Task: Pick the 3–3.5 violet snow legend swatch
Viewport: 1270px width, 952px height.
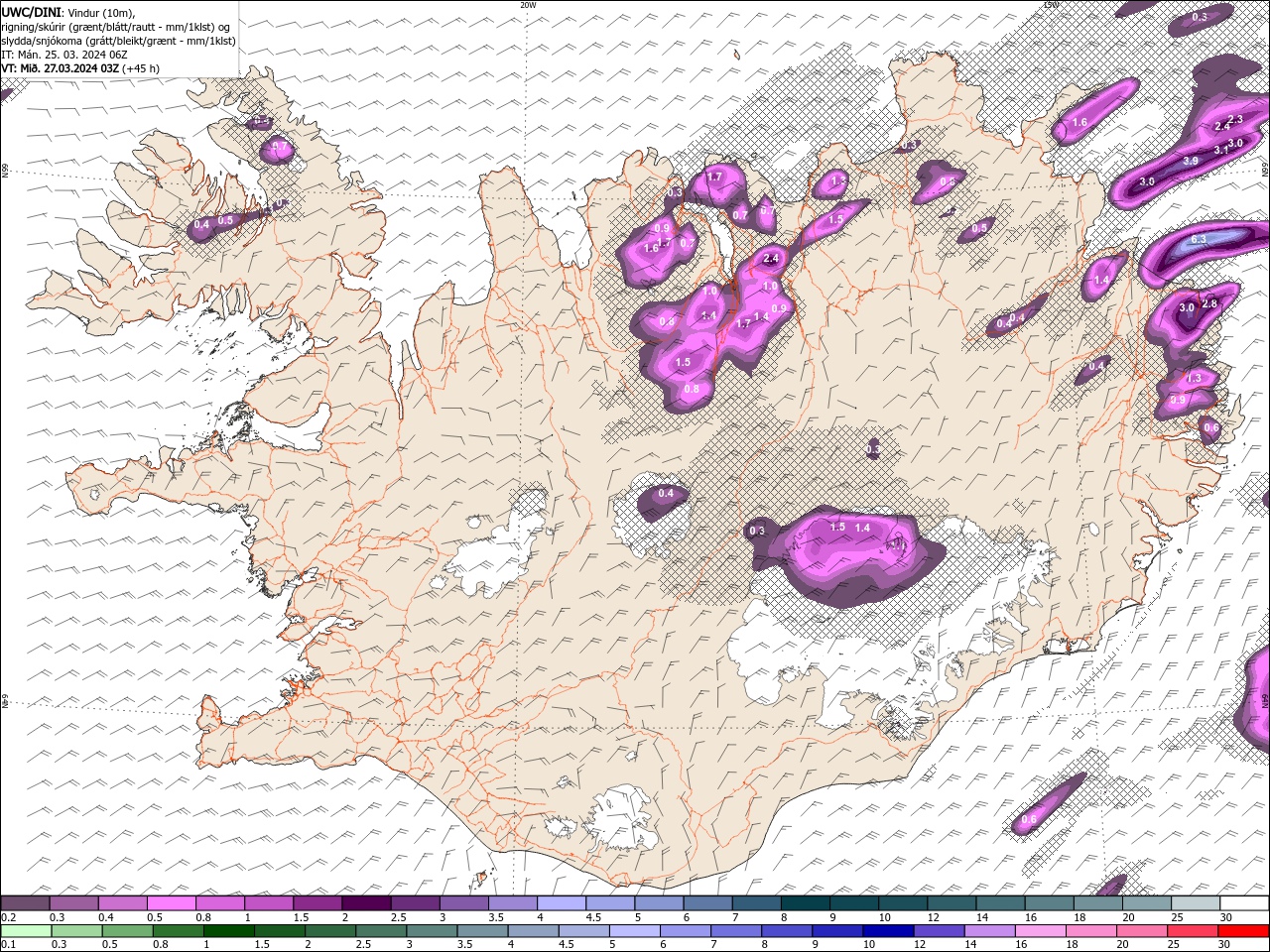Action: pos(463,903)
